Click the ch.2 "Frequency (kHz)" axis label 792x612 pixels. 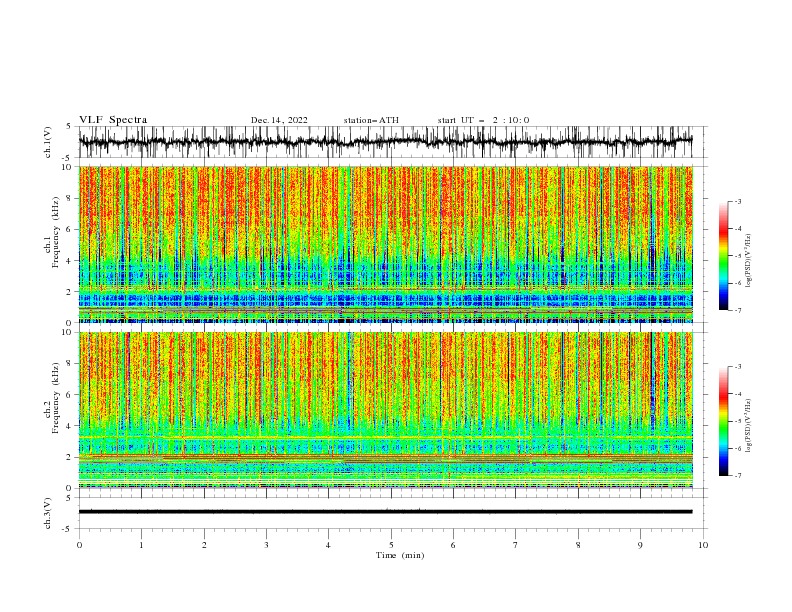56,397
